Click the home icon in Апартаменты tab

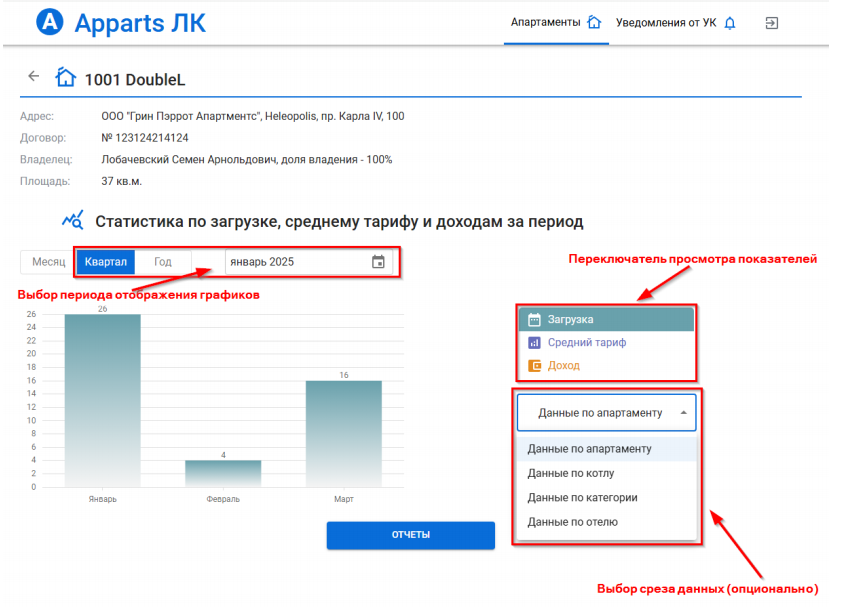(x=594, y=22)
